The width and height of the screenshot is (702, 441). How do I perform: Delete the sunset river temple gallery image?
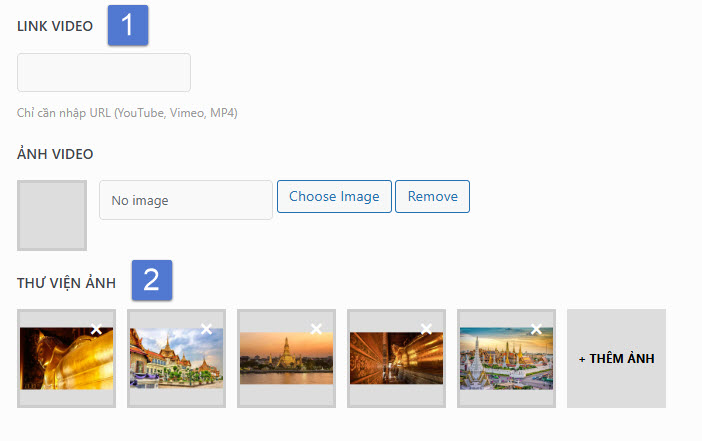point(316,329)
